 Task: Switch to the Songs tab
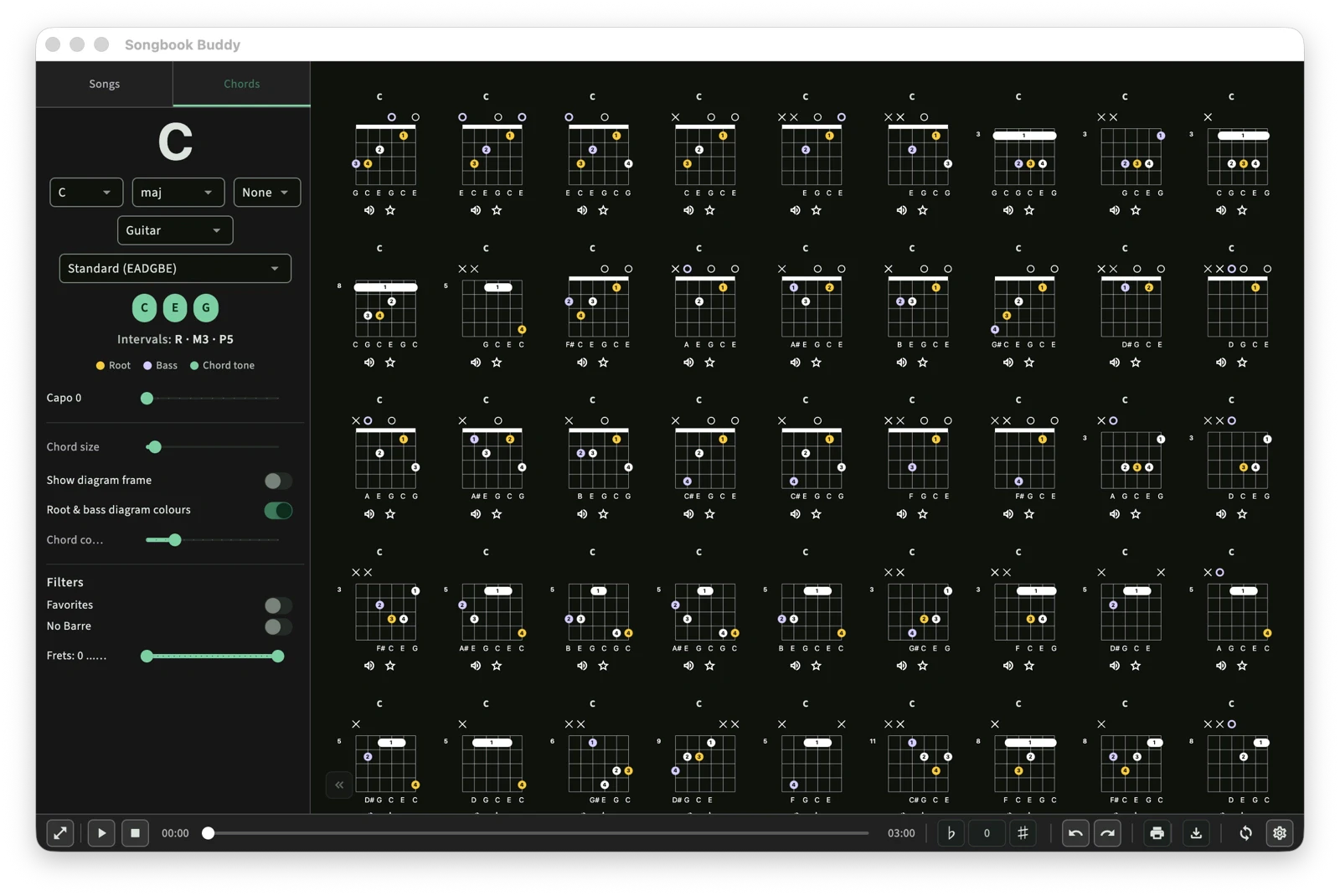click(105, 84)
